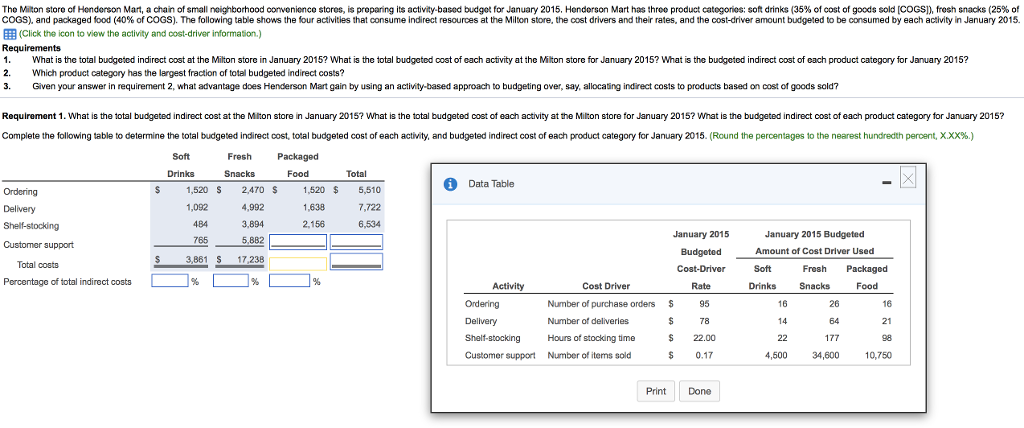Click the Fresh Snacks total costs 17,238
The height and width of the screenshot is (428, 1024).
249,259
